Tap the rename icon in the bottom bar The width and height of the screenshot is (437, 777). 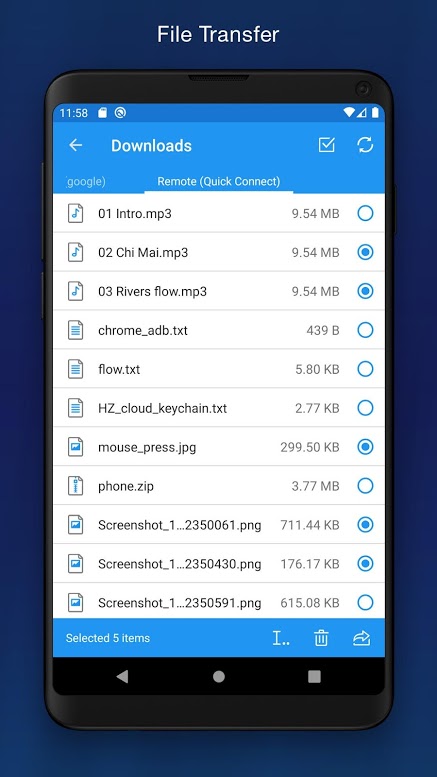coord(281,638)
